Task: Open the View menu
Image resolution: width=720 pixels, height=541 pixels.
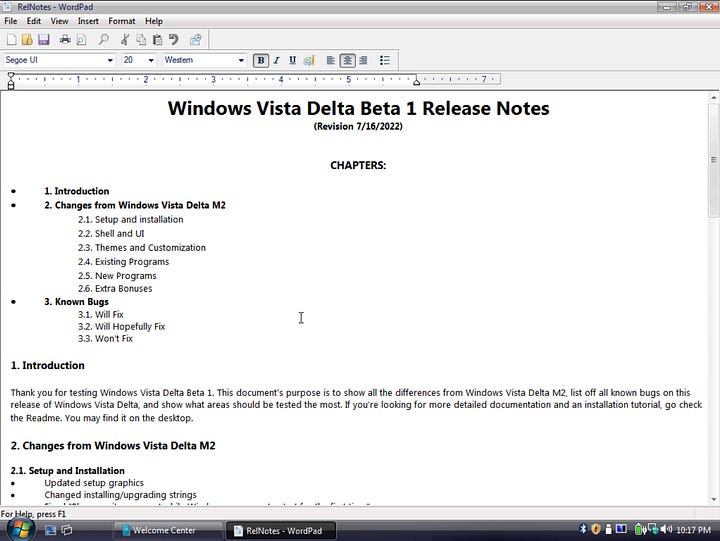Action: [x=59, y=21]
